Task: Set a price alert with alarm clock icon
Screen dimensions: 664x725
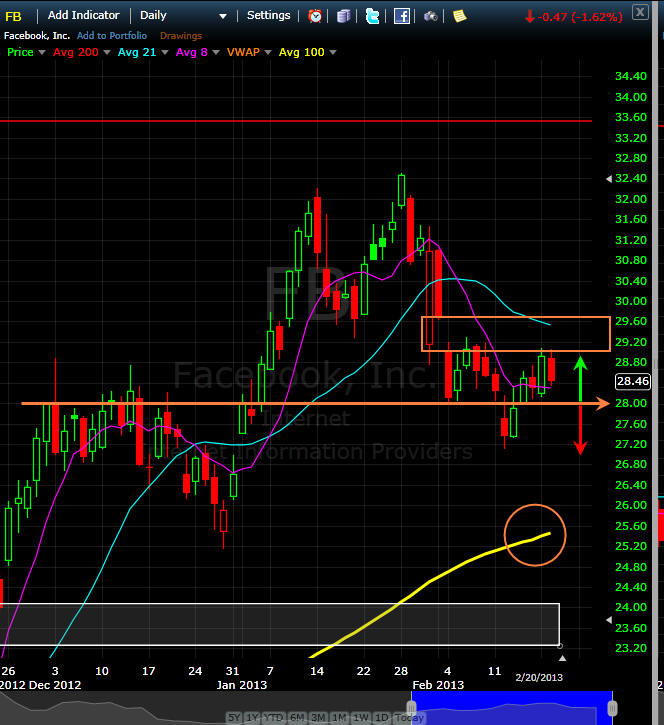Action: (315, 16)
